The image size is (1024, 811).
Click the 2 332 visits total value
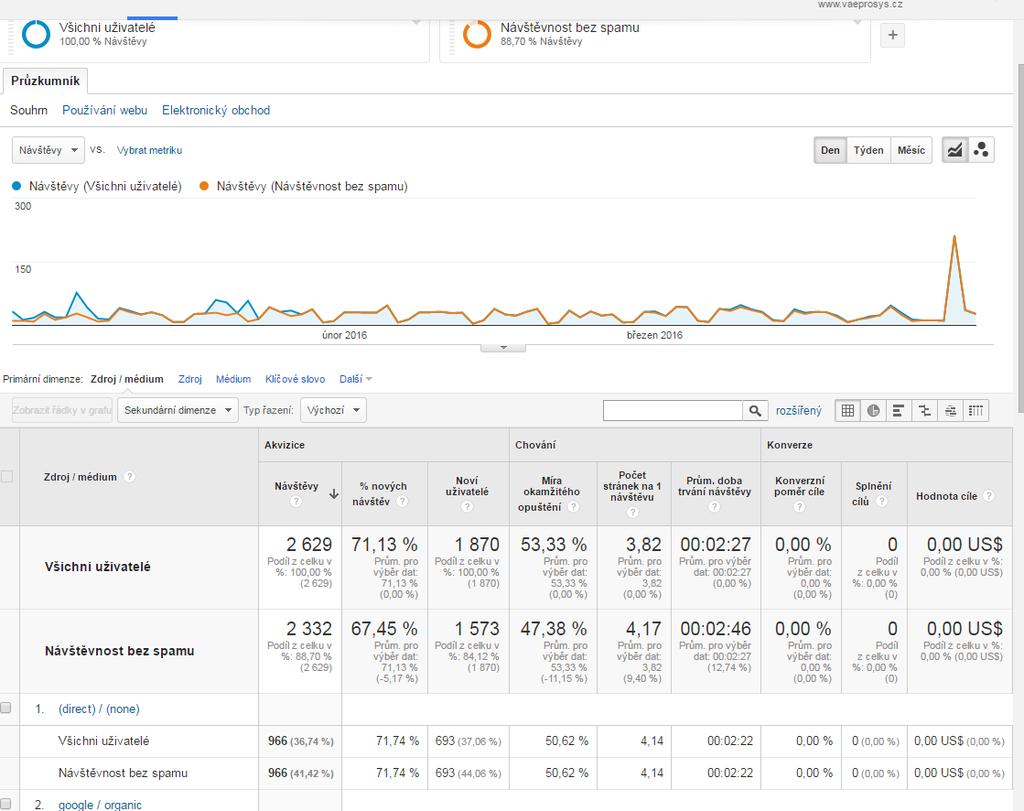click(309, 628)
